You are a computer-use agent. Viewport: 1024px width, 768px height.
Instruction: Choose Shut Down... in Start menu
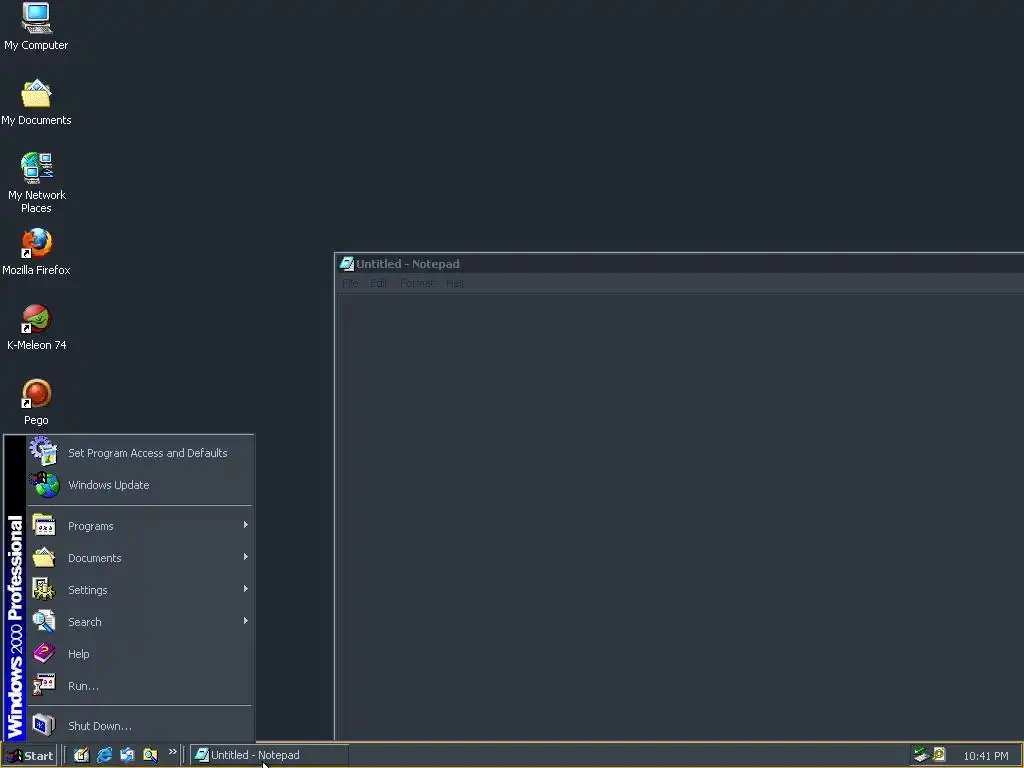[x=140, y=726]
